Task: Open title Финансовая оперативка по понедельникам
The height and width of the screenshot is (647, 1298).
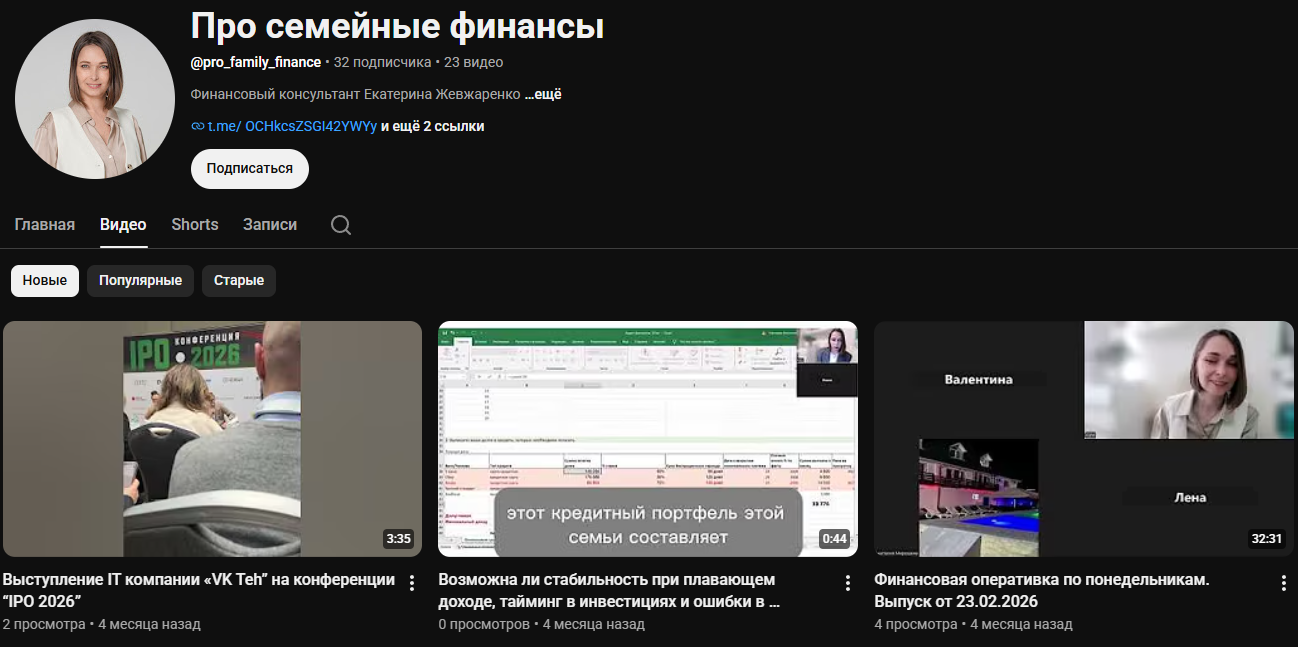Action: tap(1042, 590)
